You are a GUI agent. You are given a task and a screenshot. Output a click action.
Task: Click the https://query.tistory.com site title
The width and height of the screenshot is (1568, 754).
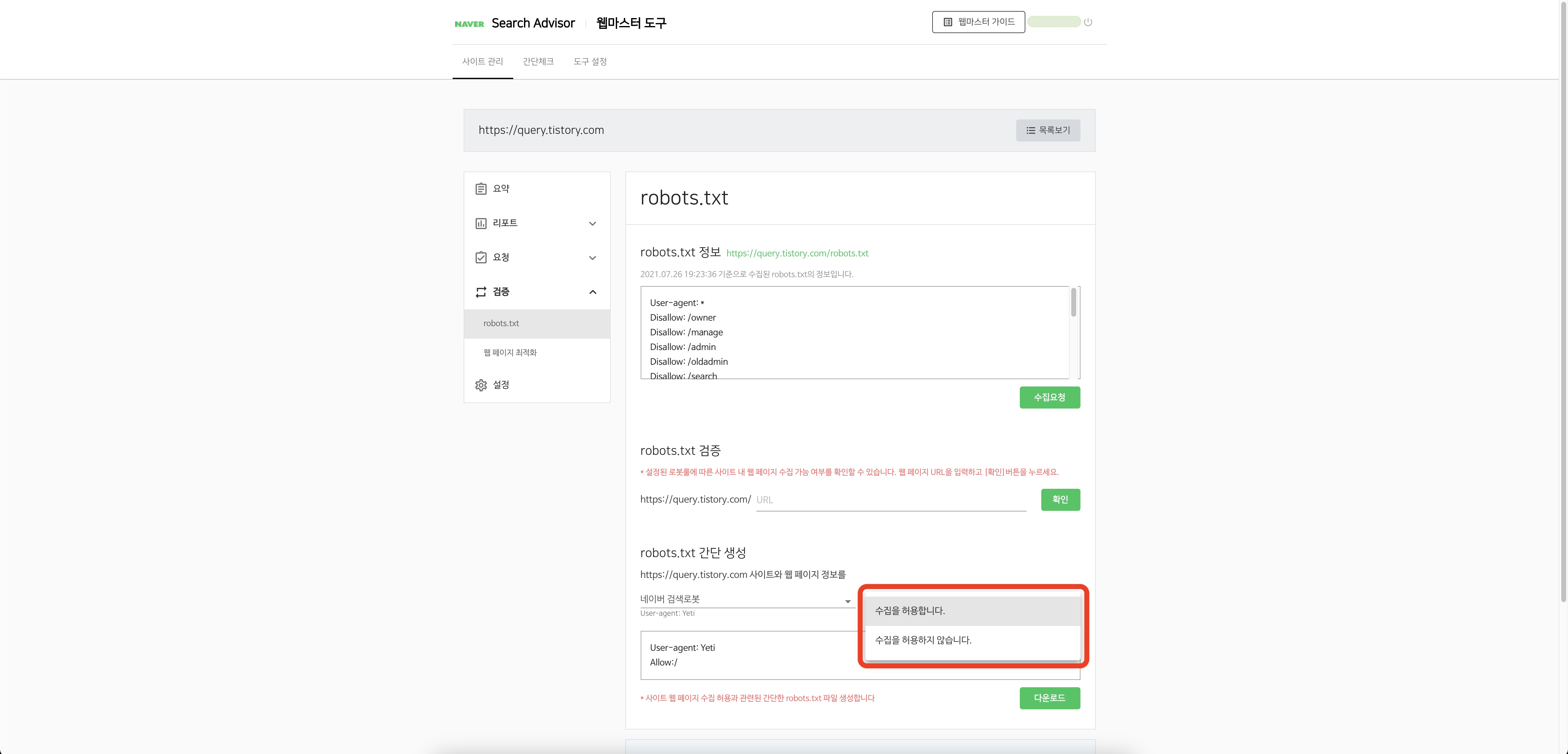(541, 130)
